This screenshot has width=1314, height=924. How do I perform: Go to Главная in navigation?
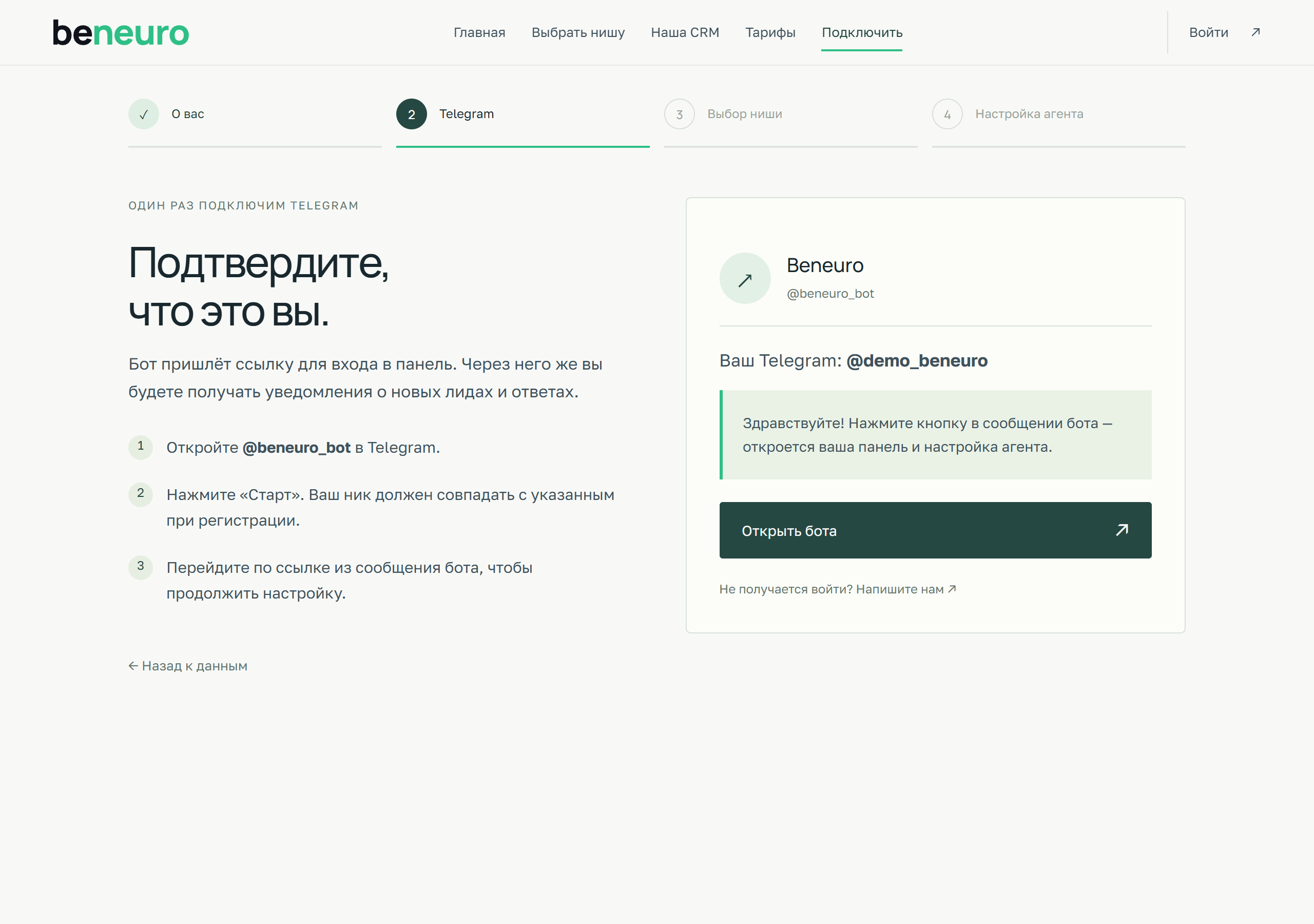479,33
